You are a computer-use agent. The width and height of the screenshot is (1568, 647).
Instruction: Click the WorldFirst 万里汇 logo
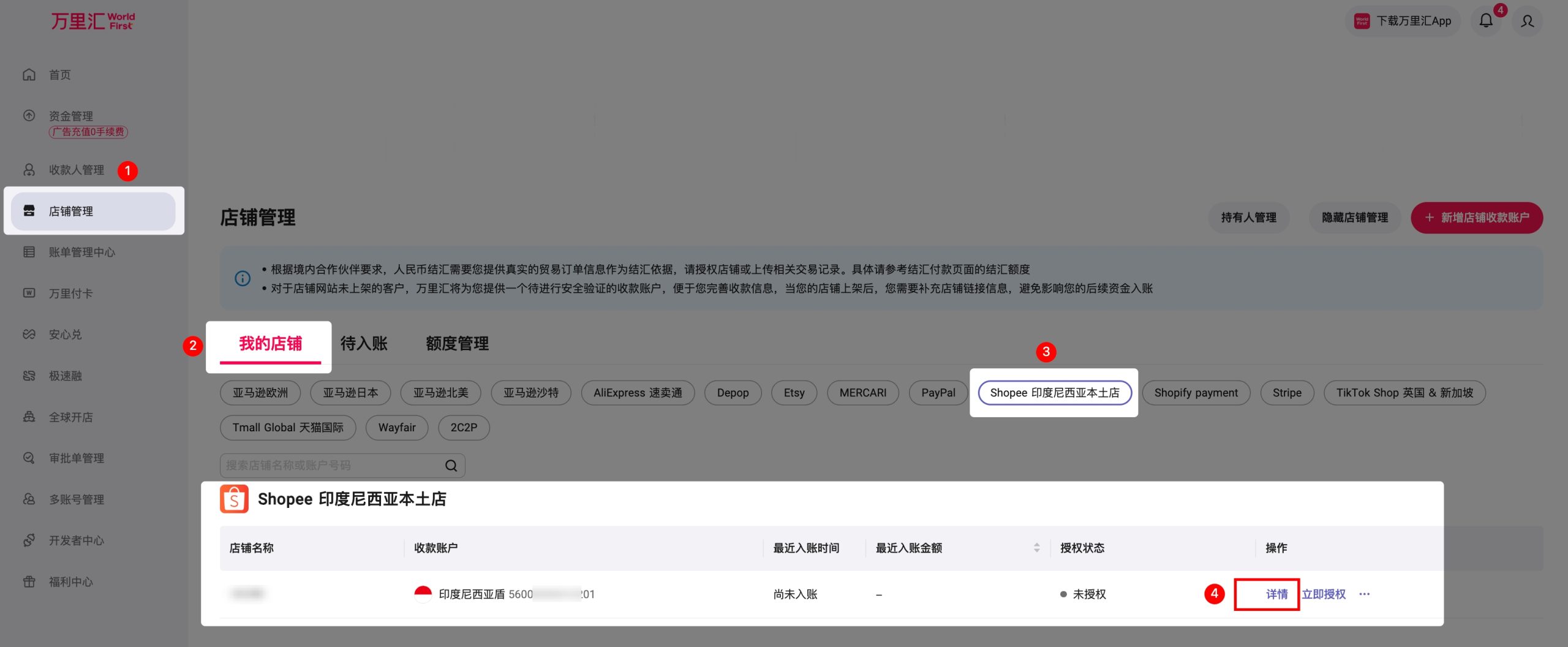point(92,21)
